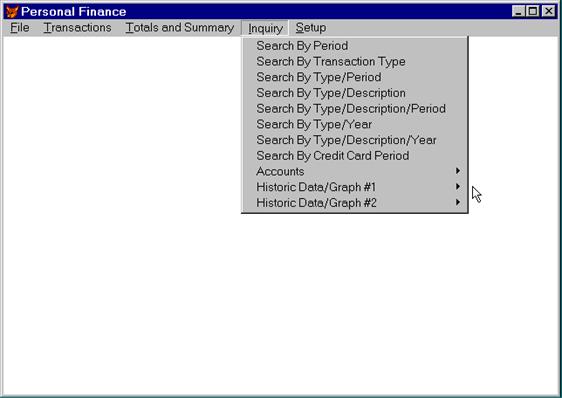Viewport: 562px width, 398px height.
Task: Open the File menu
Action: (x=20, y=28)
